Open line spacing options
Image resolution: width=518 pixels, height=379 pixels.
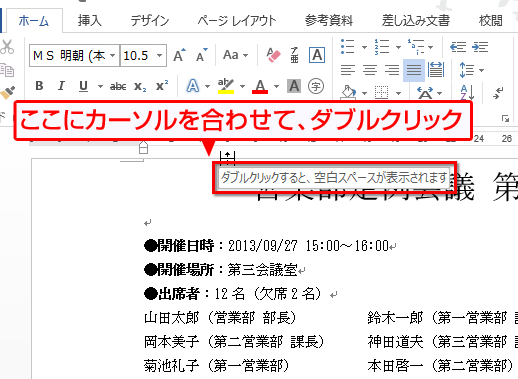click(466, 70)
